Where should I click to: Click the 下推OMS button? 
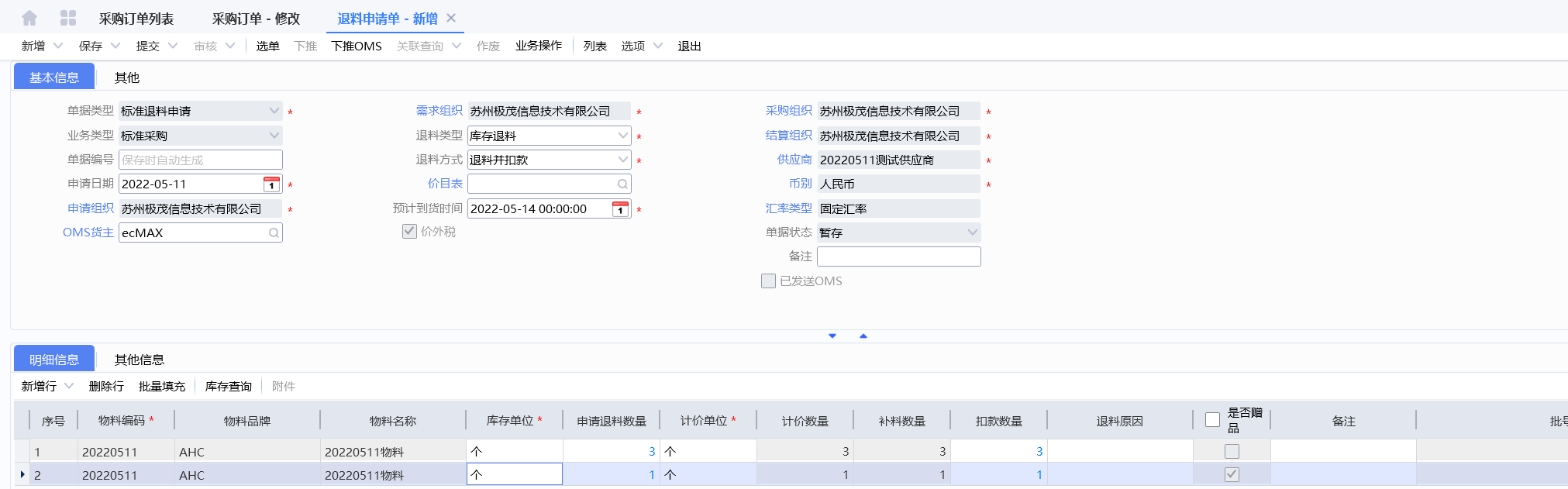pyautogui.click(x=357, y=46)
